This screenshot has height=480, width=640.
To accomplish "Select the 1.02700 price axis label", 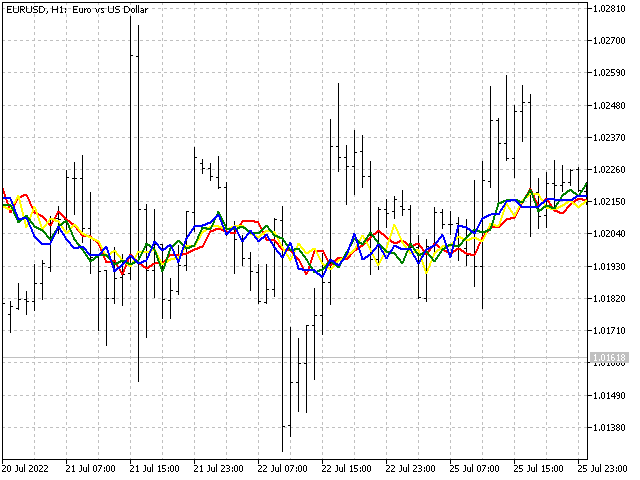I will point(609,40).
